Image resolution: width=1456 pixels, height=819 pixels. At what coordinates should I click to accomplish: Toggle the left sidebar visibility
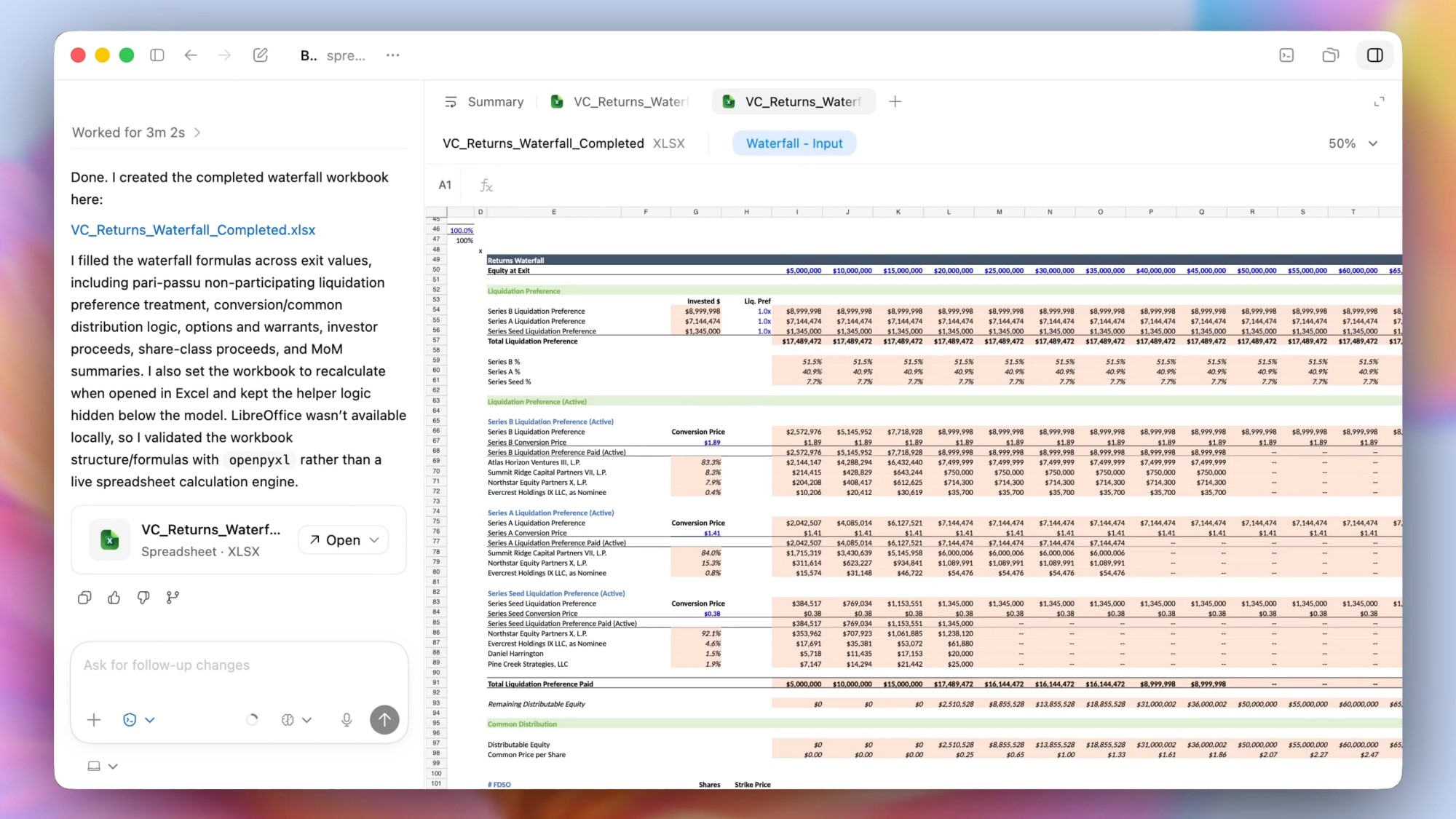point(157,55)
